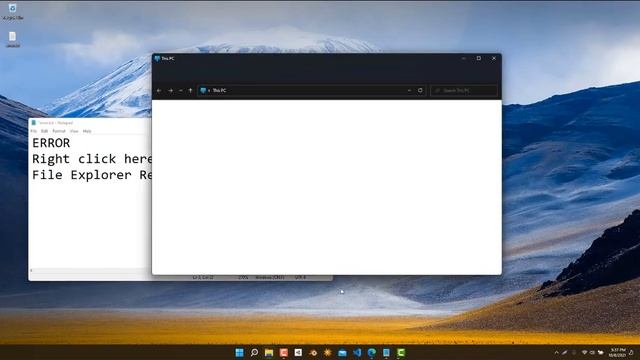Open Notepad File menu
The height and width of the screenshot is (360, 640).
[33, 131]
